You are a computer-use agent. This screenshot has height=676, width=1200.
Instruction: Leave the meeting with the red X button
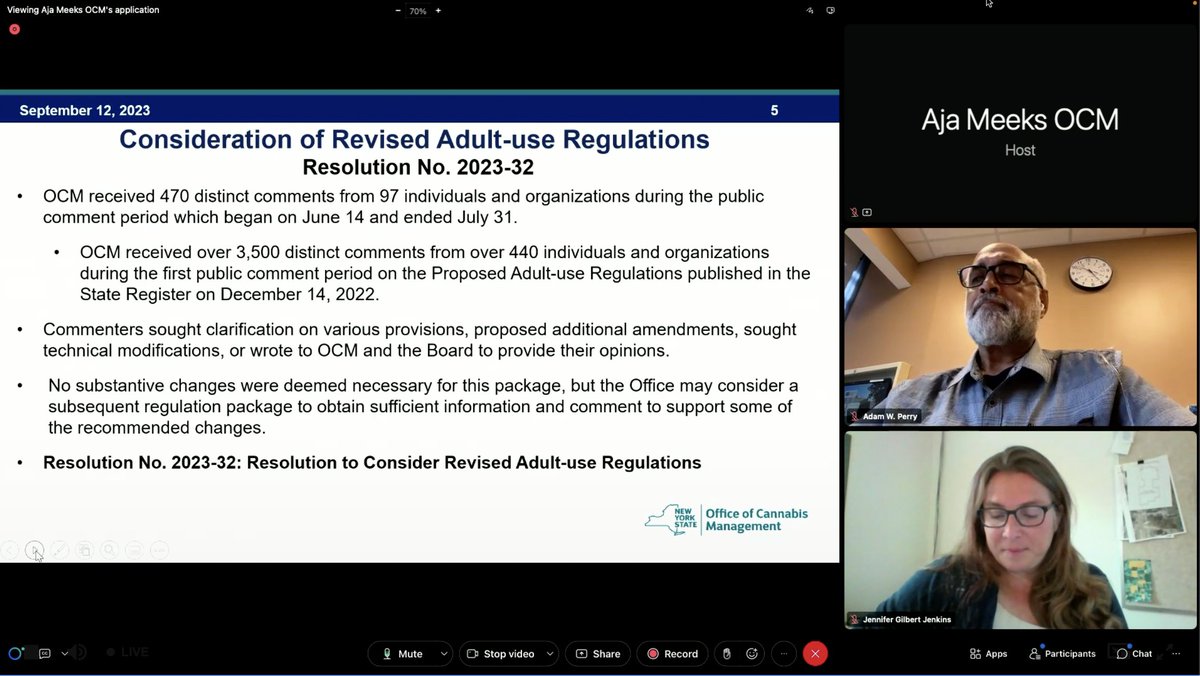coord(815,654)
